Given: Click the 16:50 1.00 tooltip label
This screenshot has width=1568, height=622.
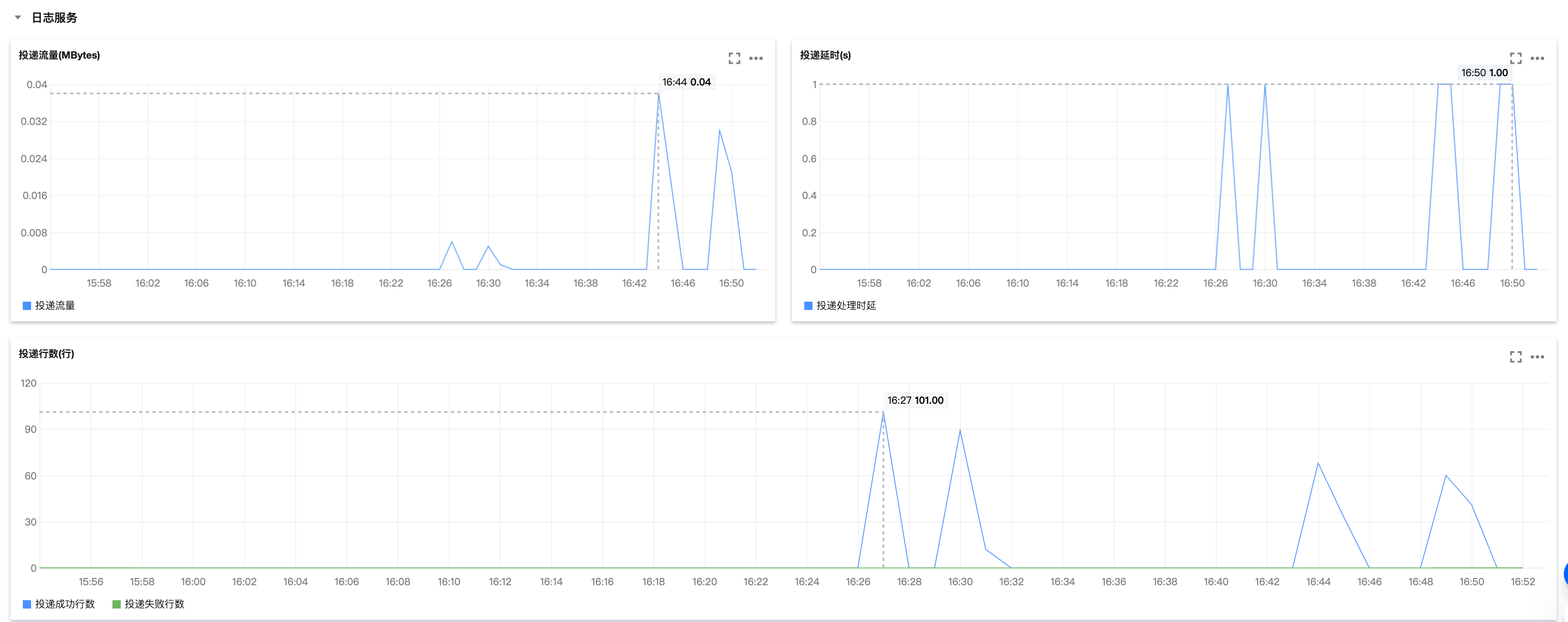Looking at the screenshot, I should 1484,73.
